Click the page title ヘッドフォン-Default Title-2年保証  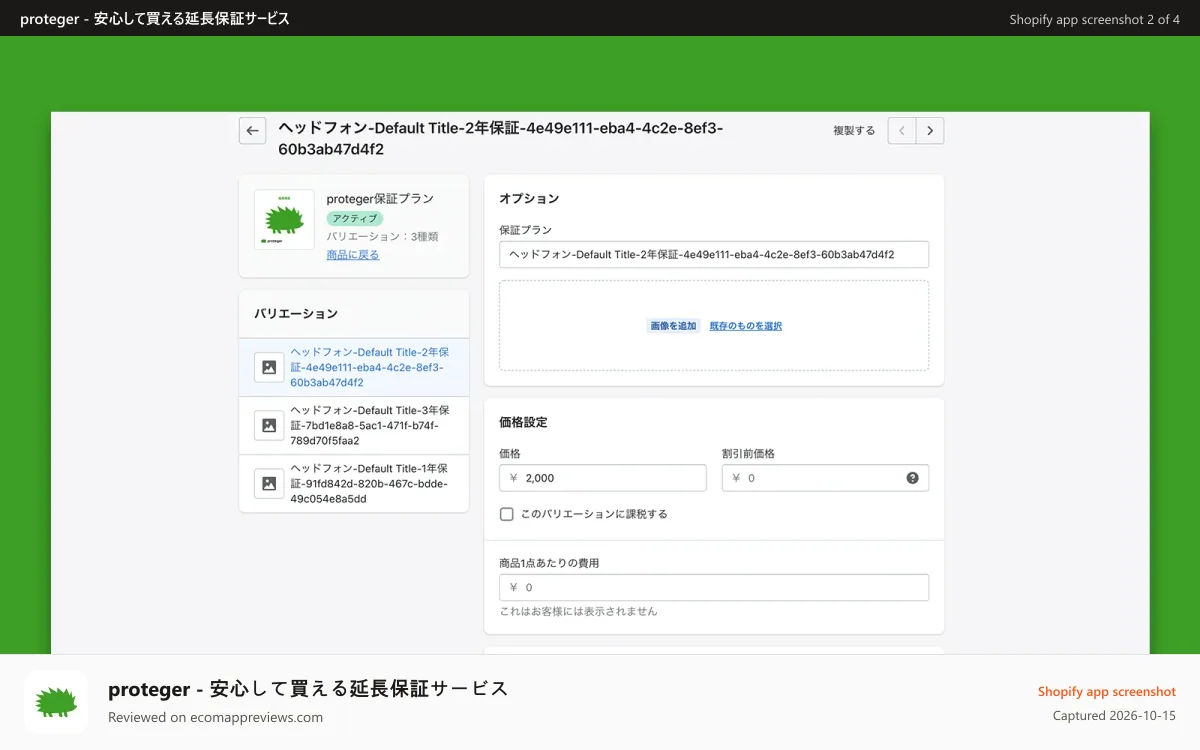(x=500, y=139)
